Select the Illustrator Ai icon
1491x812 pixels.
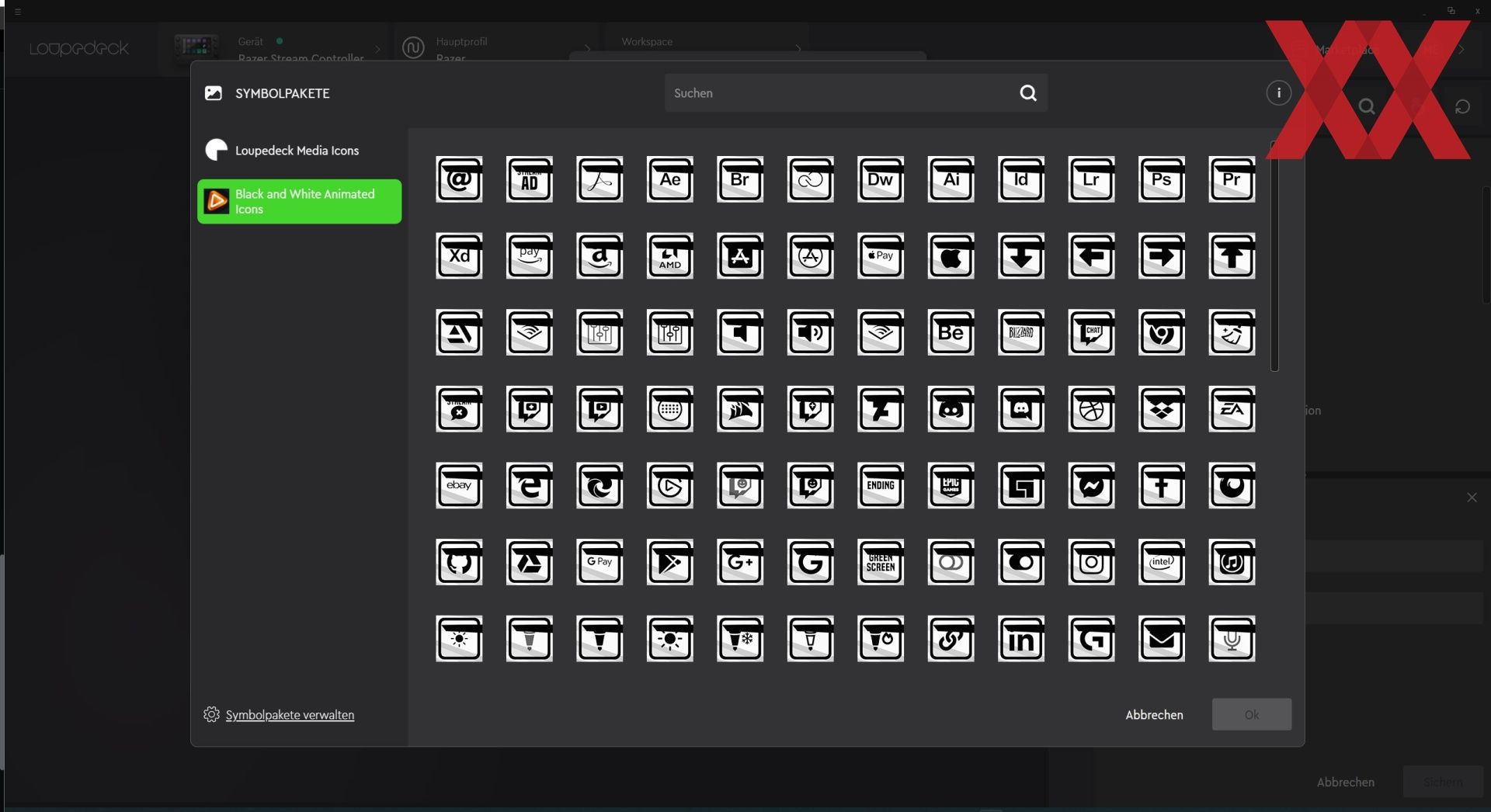tap(951, 179)
